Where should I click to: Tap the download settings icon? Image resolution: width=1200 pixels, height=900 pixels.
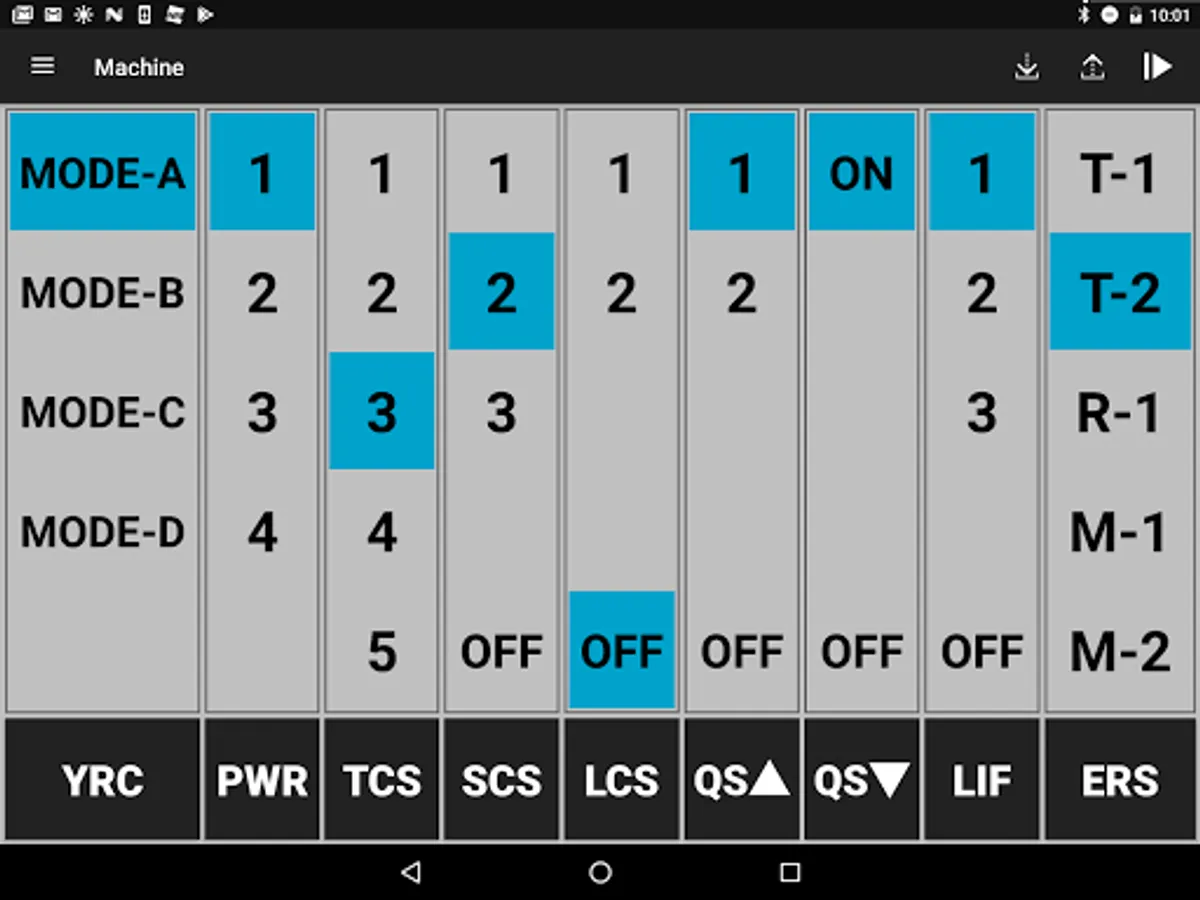point(1027,67)
